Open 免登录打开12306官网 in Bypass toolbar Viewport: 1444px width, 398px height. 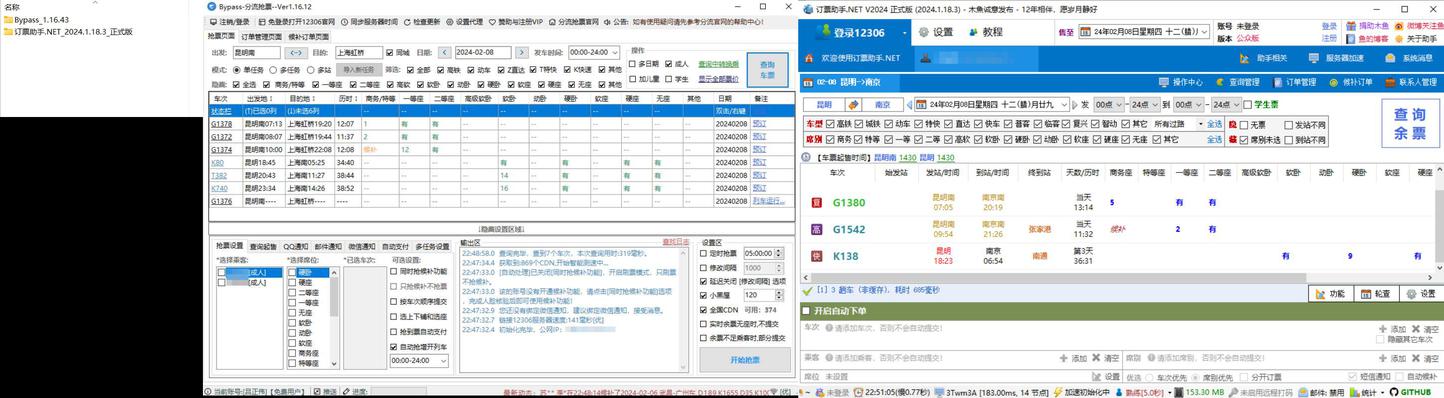[x=296, y=21]
